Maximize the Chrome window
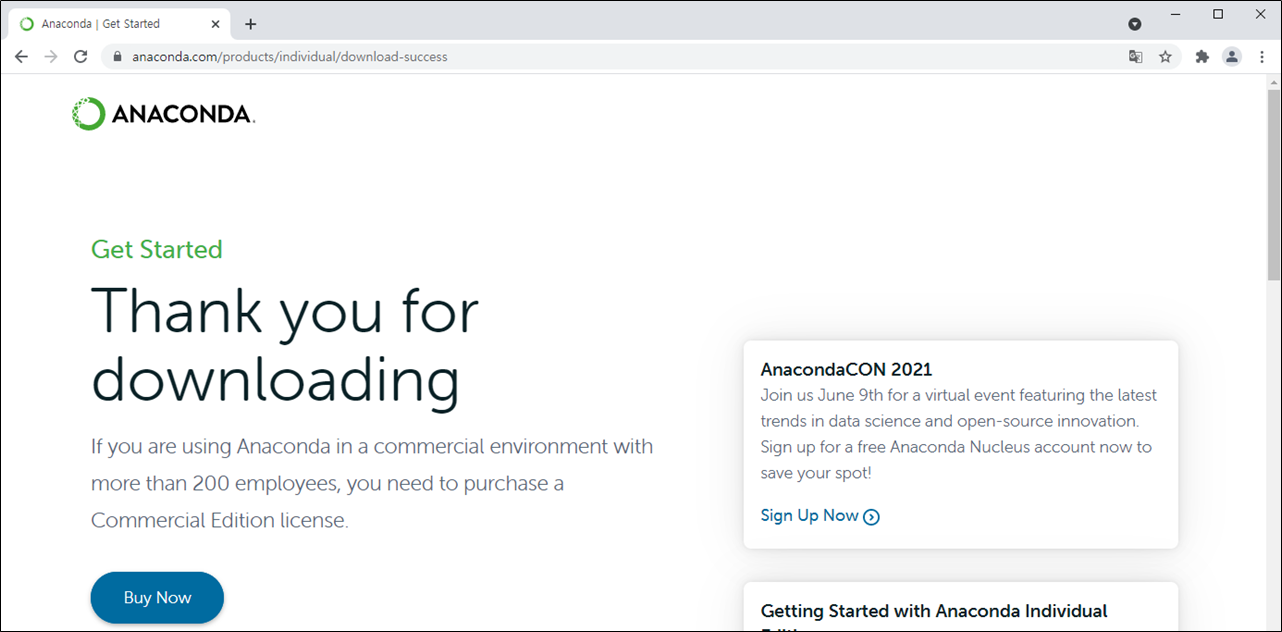This screenshot has height=632, width=1282. 1218,14
